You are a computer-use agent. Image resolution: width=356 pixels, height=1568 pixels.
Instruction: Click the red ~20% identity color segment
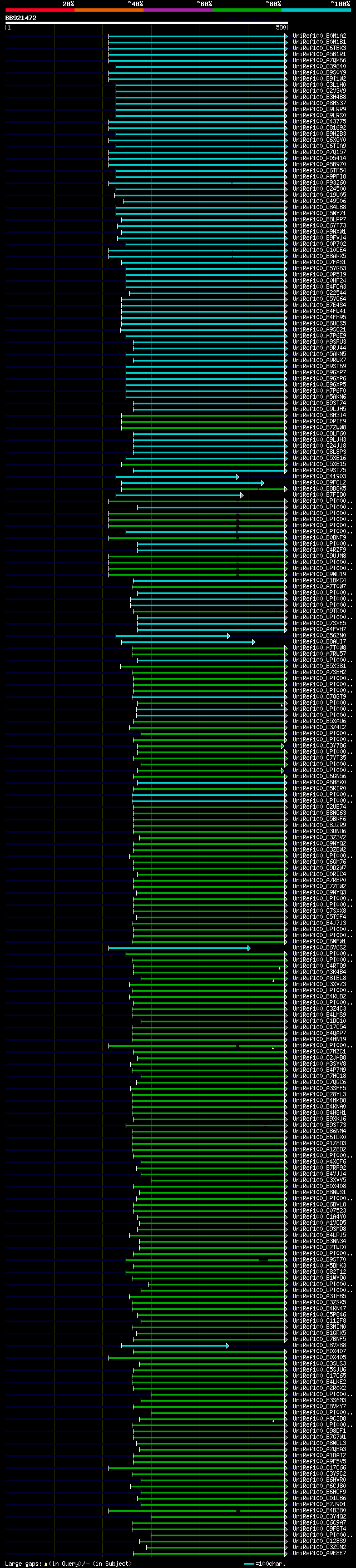click(39, 10)
